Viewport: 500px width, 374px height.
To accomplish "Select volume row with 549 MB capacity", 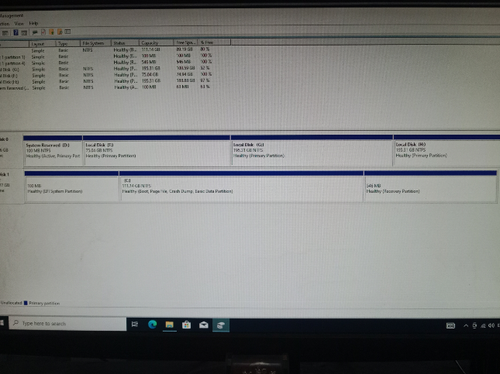I will [x=107, y=63].
